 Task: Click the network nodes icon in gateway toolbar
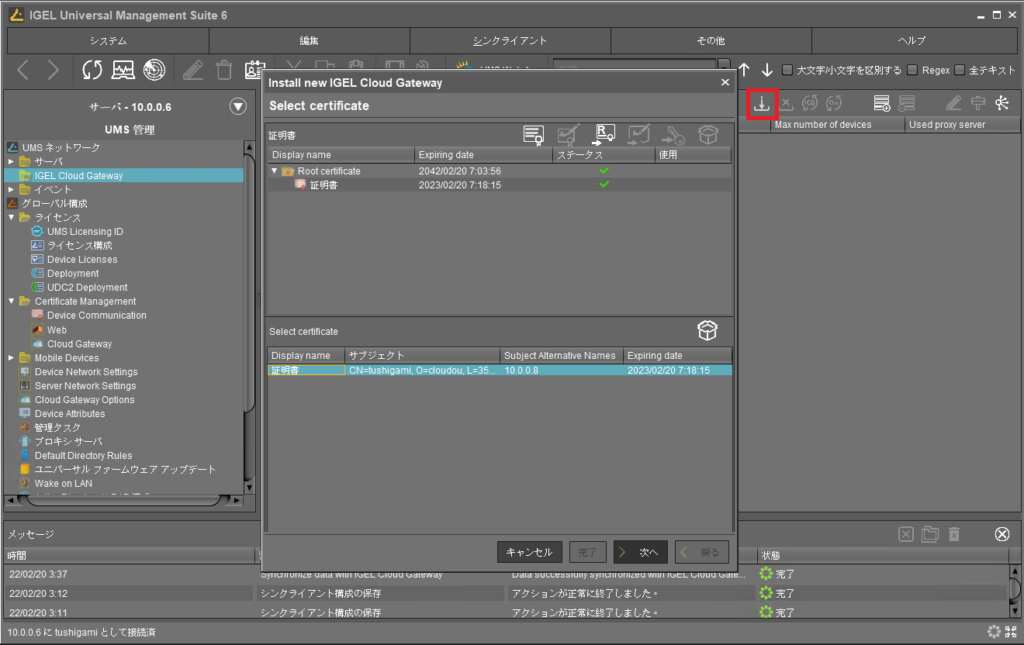tap(1002, 103)
